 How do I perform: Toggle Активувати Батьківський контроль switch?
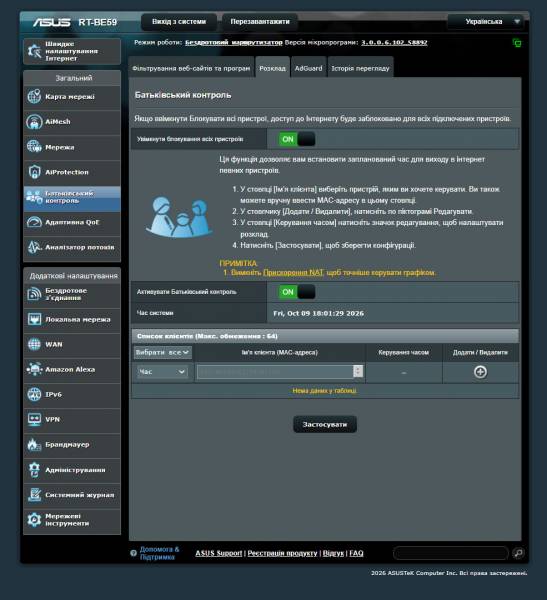297,292
